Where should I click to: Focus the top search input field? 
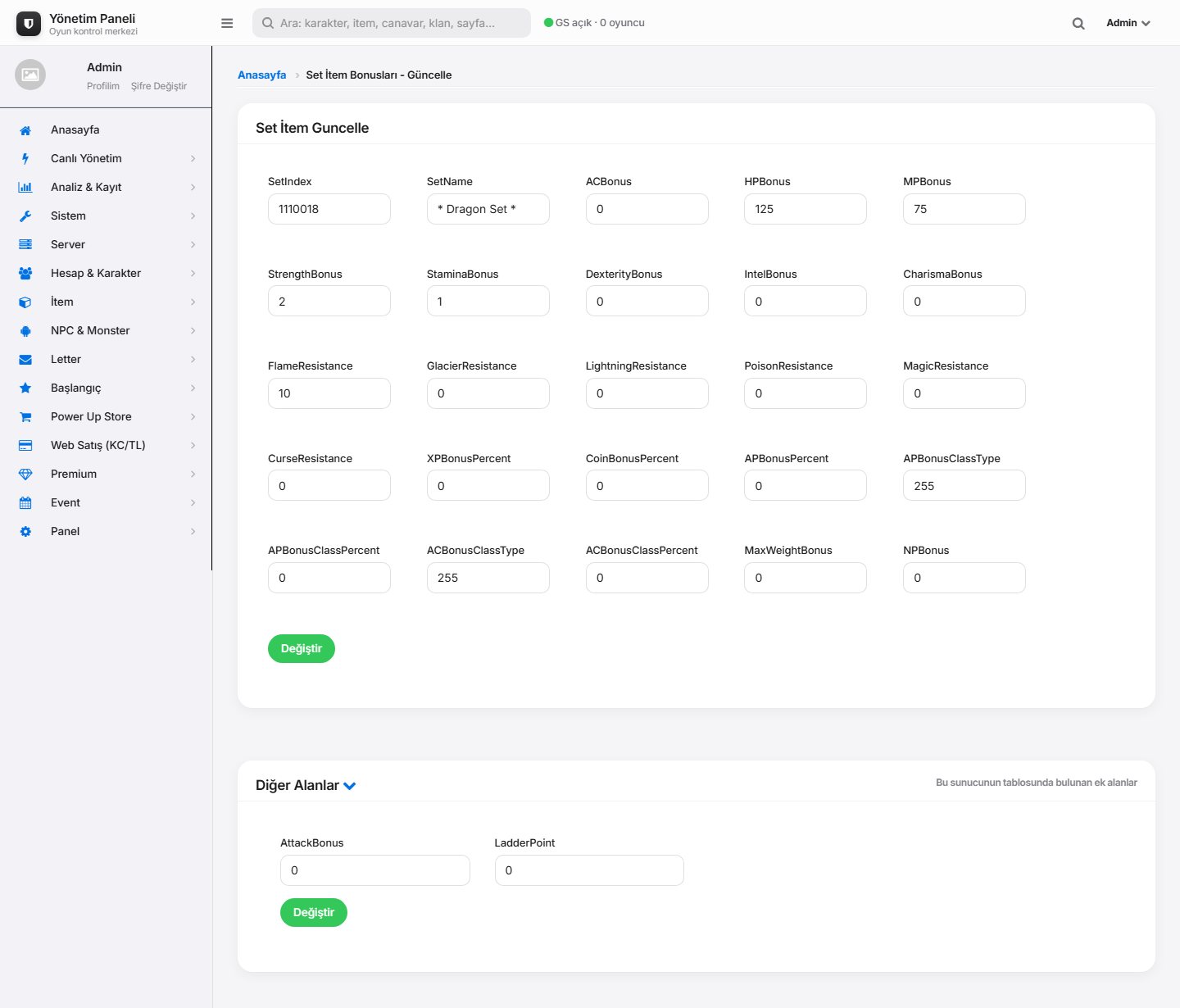[x=392, y=23]
